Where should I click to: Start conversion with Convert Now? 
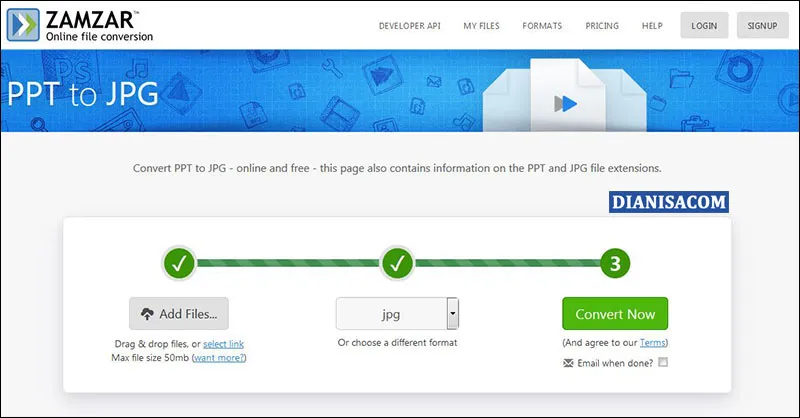614,314
